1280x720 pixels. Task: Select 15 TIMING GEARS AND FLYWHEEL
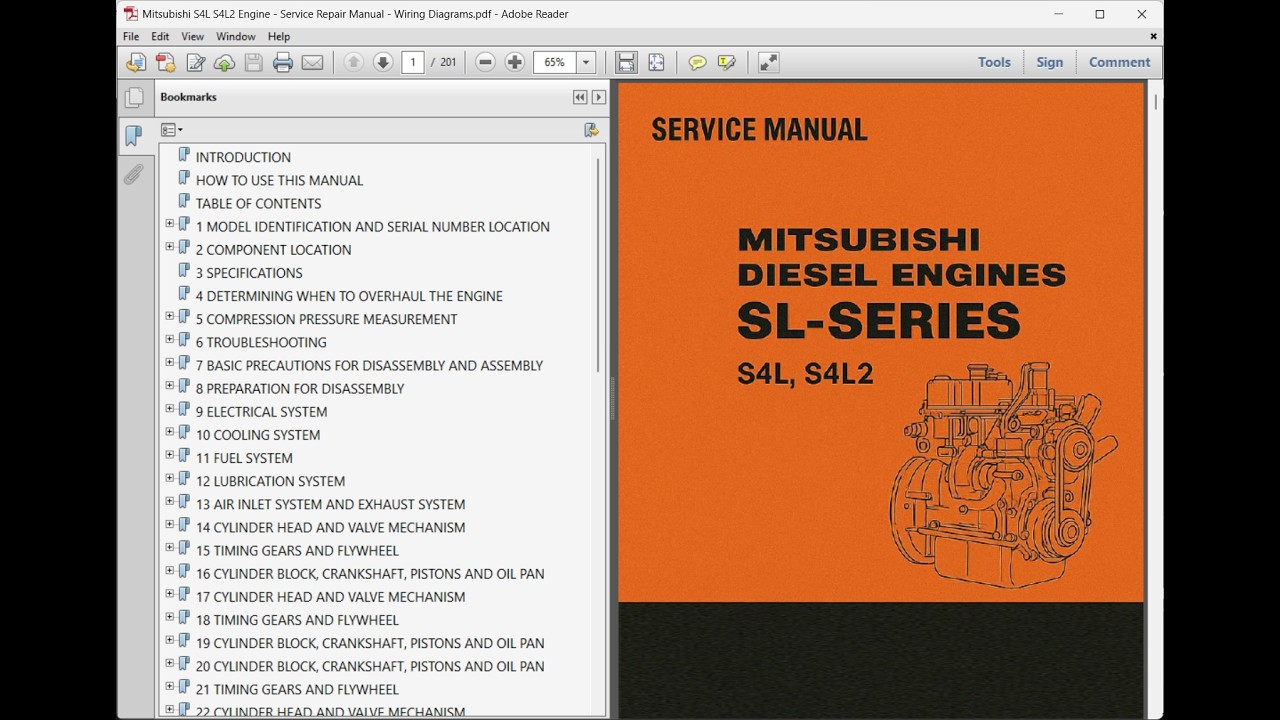pos(297,550)
